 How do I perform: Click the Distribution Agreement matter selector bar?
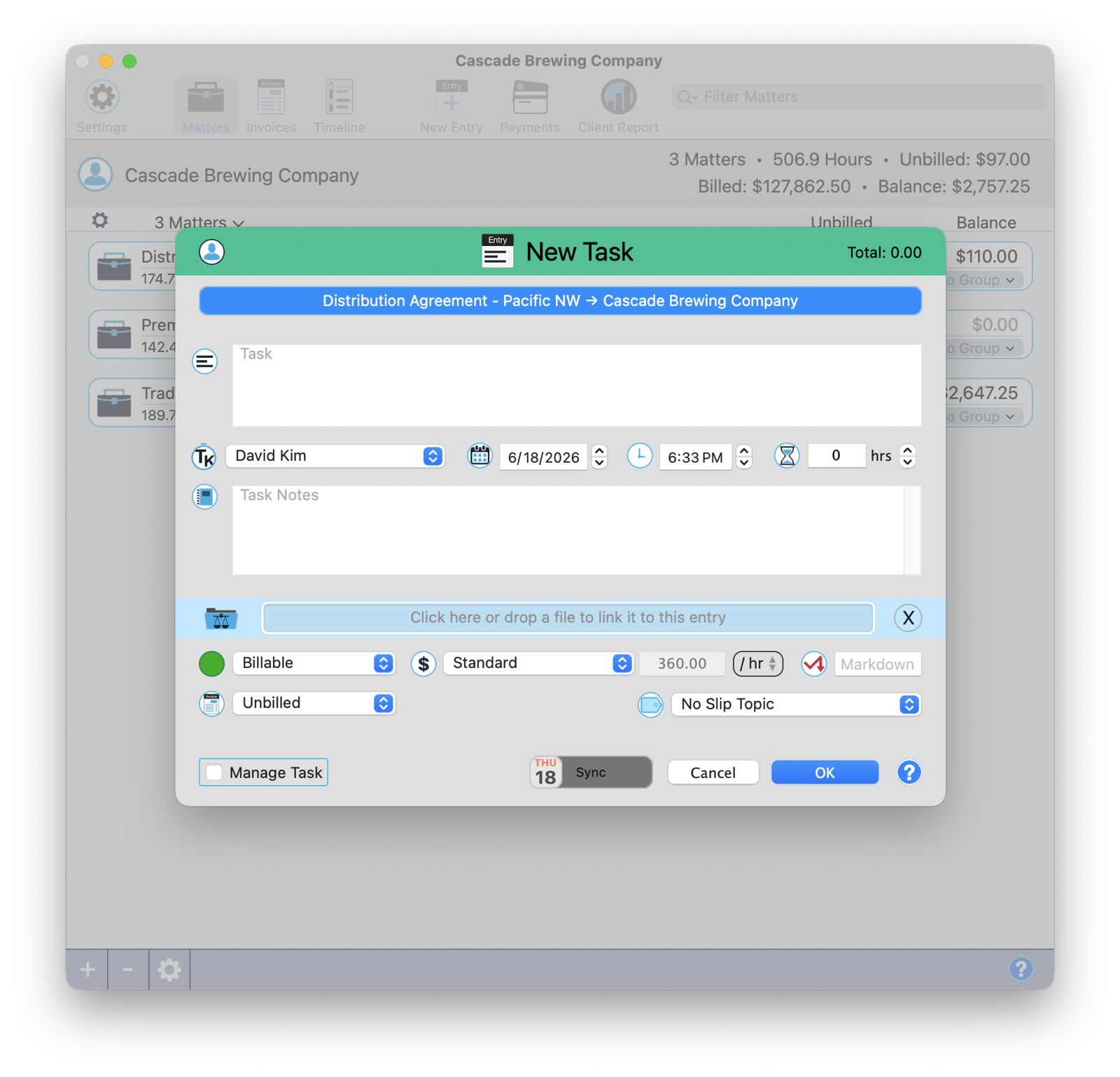click(x=560, y=301)
